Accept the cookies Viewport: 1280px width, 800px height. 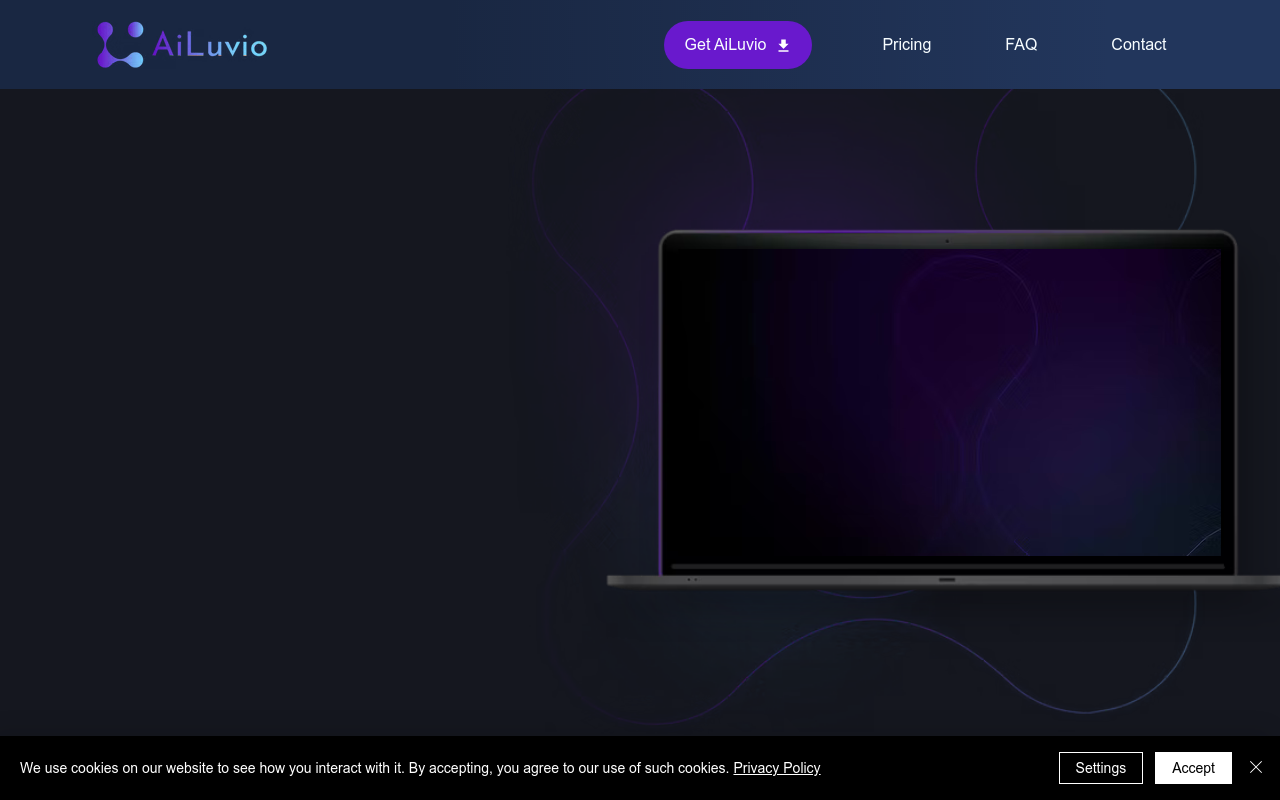click(x=1193, y=768)
